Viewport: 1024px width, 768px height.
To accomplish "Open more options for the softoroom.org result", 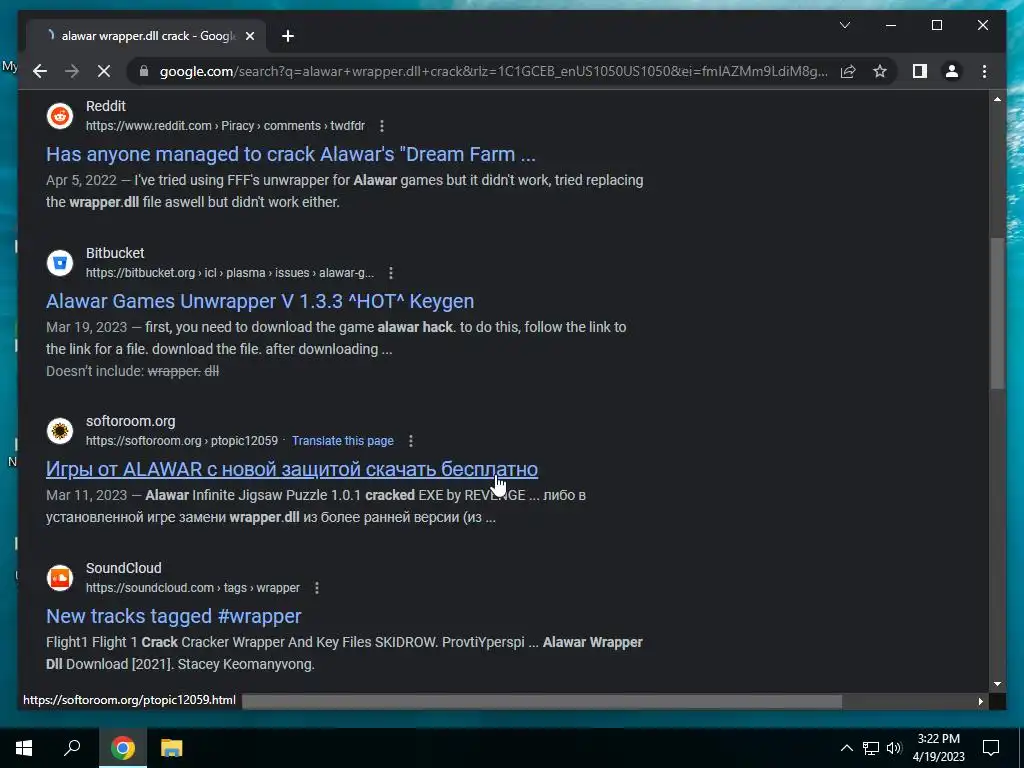I will [x=411, y=441].
